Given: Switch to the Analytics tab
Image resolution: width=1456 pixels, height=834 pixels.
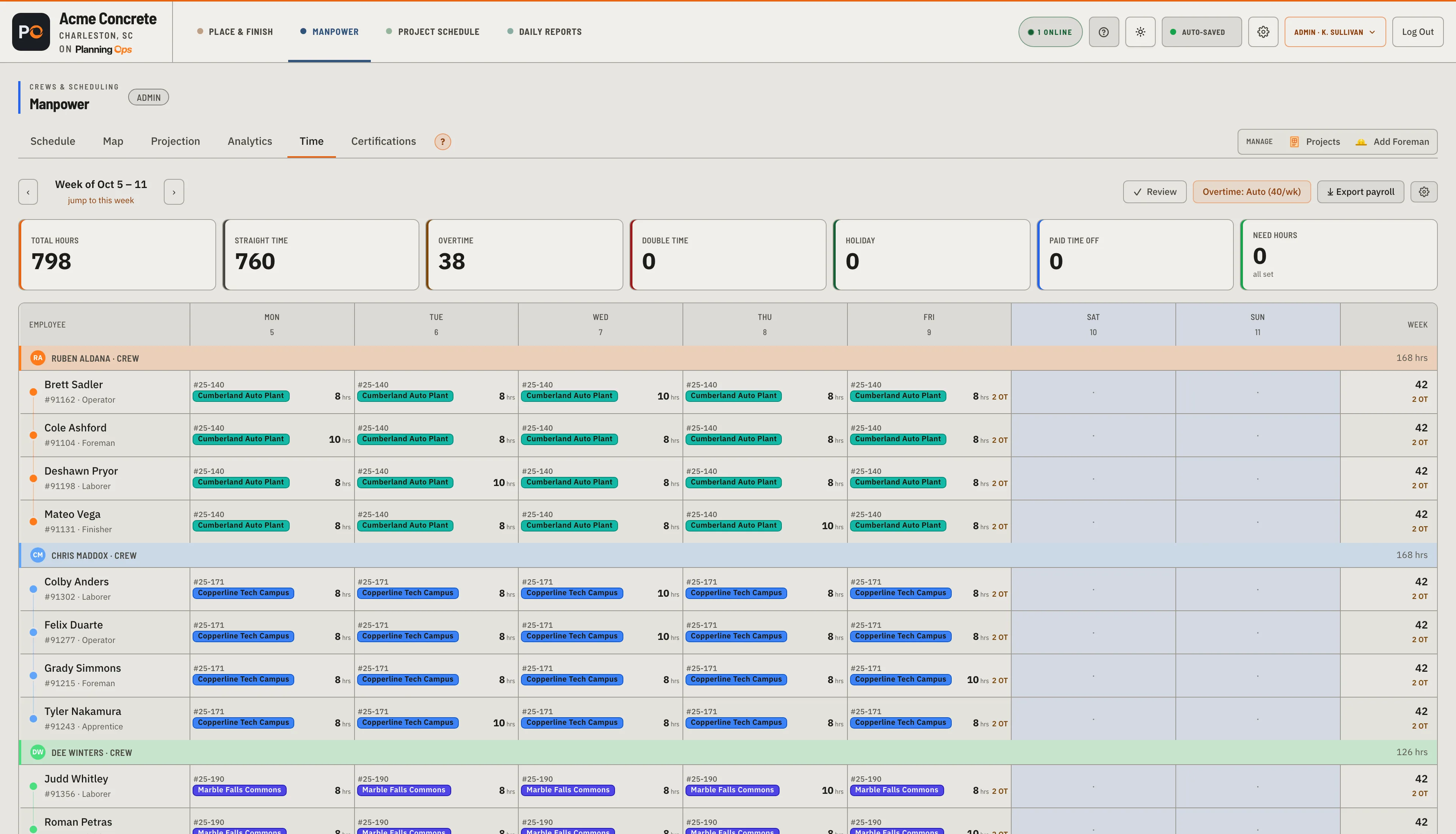Looking at the screenshot, I should tap(250, 141).
